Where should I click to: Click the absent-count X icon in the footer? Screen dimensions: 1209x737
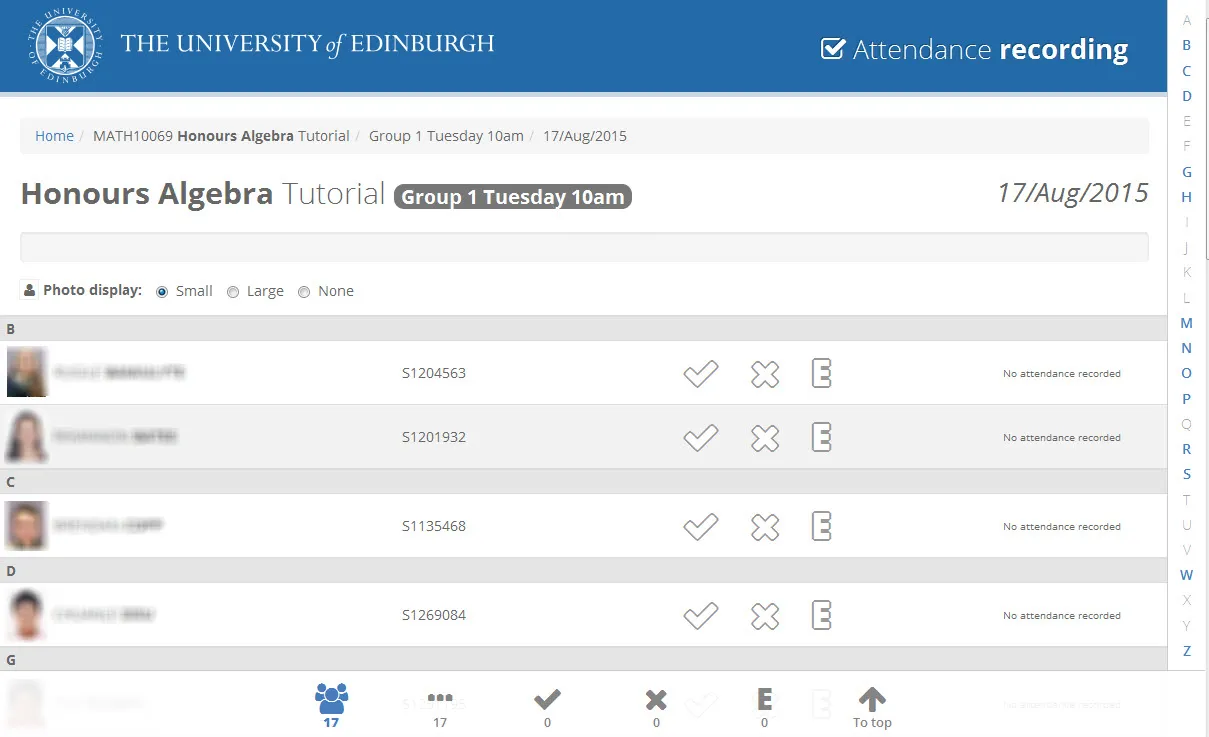click(x=655, y=699)
